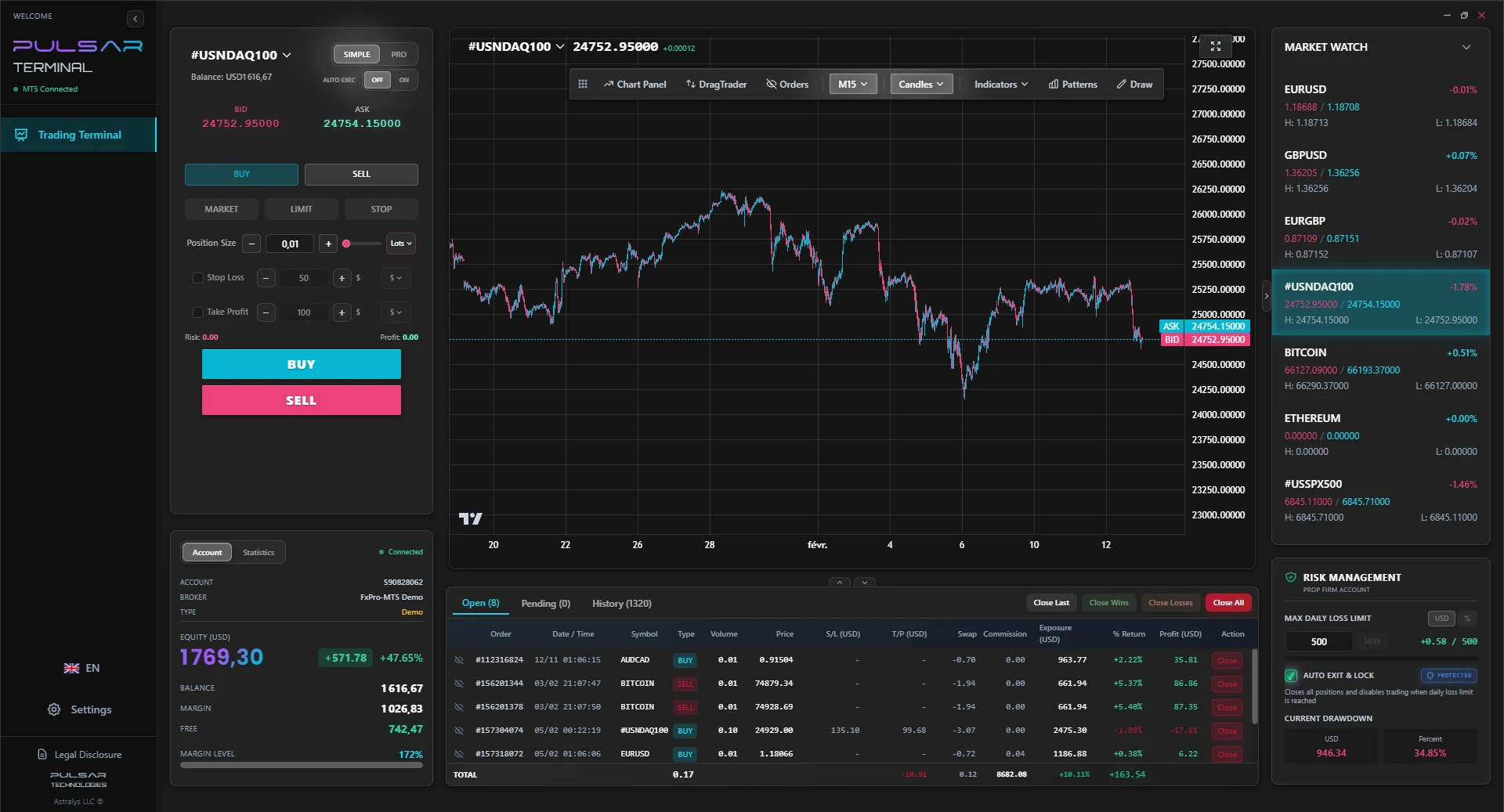1504x812 pixels.
Task: Set daily loss limit unit to USD
Action: [x=1441, y=619]
